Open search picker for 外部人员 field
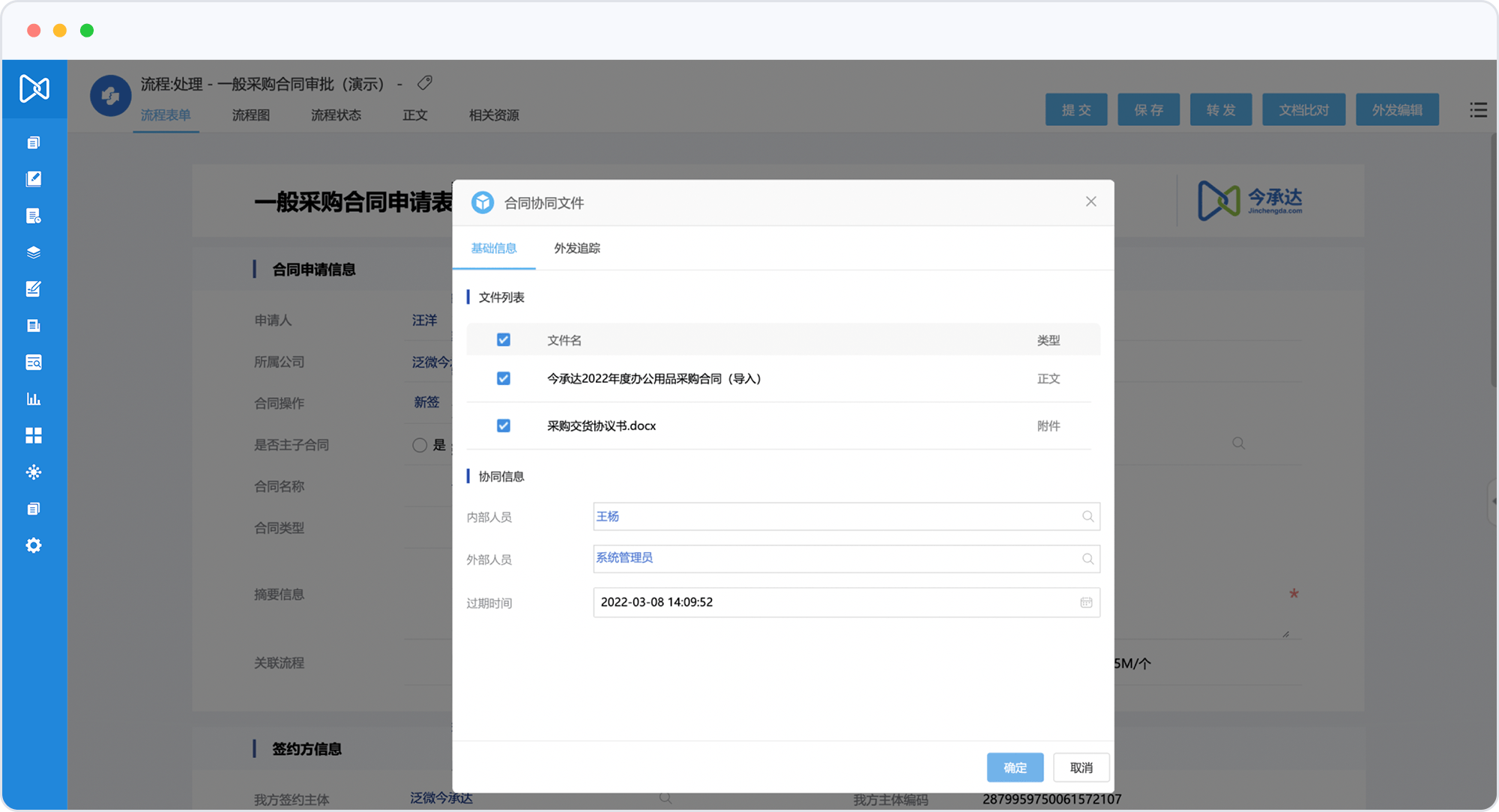 coord(1088,559)
